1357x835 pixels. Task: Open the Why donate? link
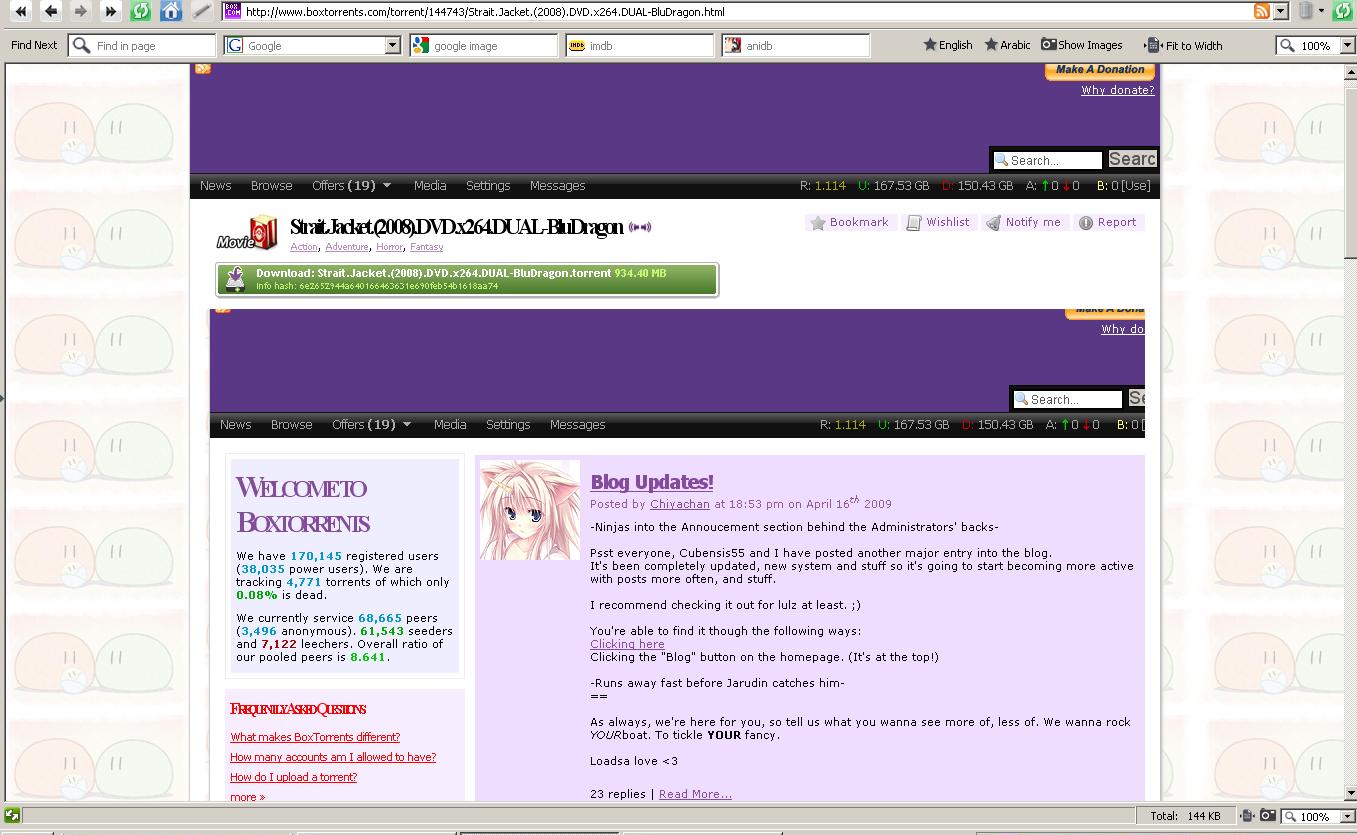click(1117, 90)
